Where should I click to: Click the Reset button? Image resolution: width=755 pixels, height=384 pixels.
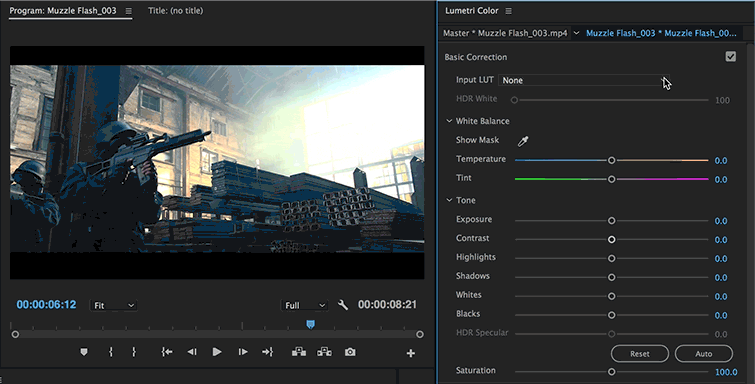[x=639, y=354]
